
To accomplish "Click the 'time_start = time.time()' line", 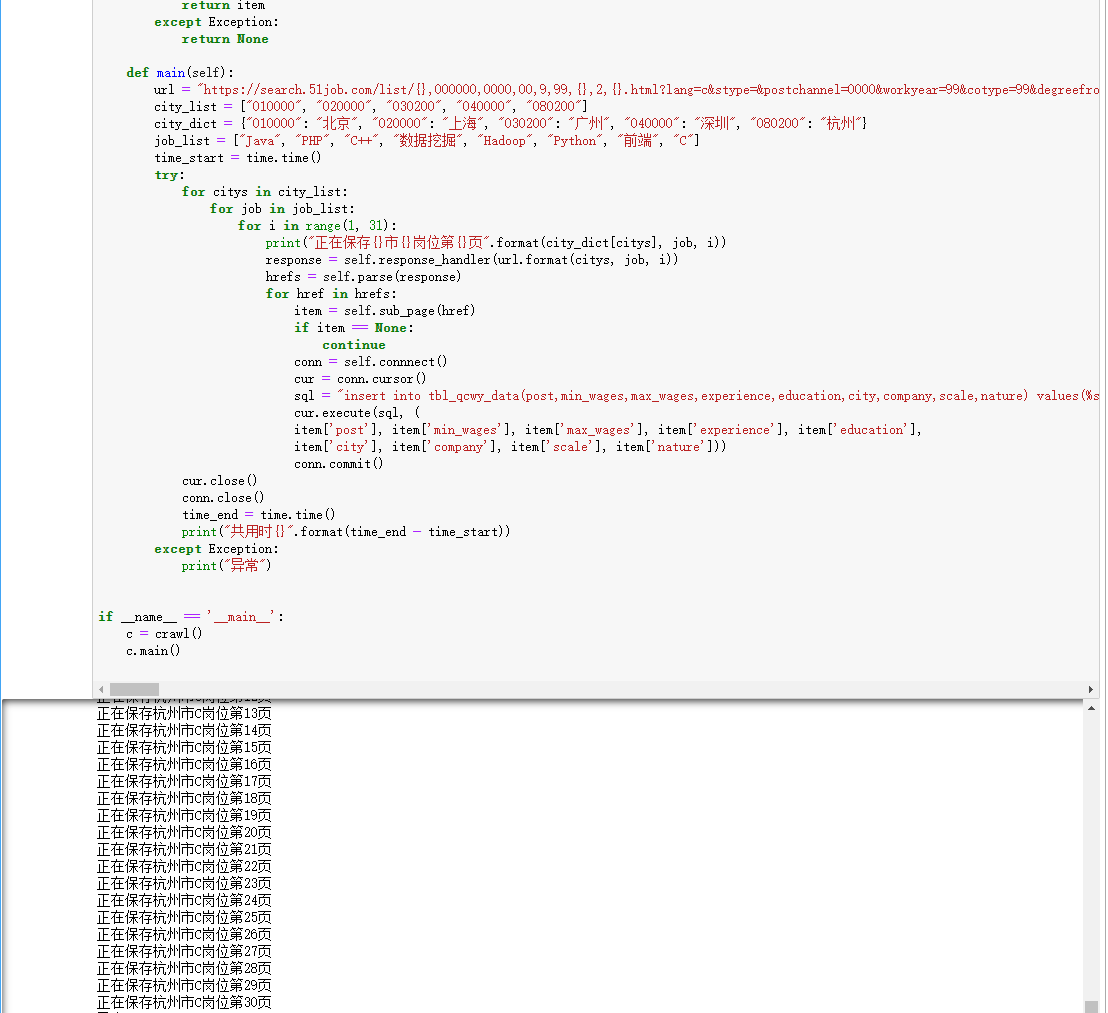I will pos(237,158).
